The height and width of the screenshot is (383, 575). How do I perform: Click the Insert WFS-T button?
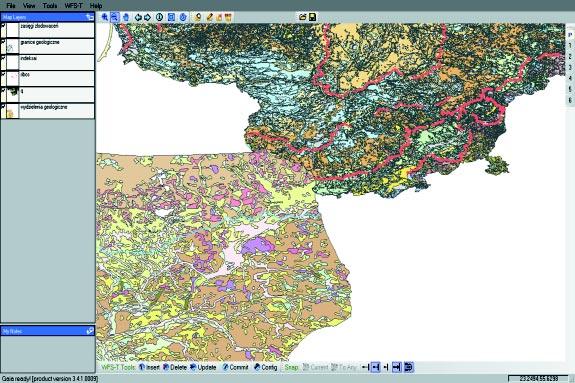coord(149,367)
